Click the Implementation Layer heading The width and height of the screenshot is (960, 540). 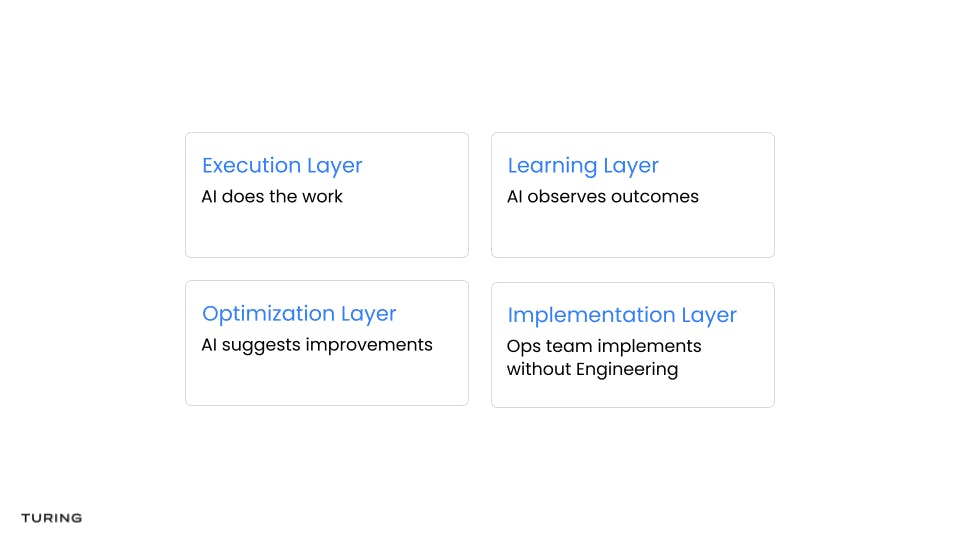coord(622,315)
